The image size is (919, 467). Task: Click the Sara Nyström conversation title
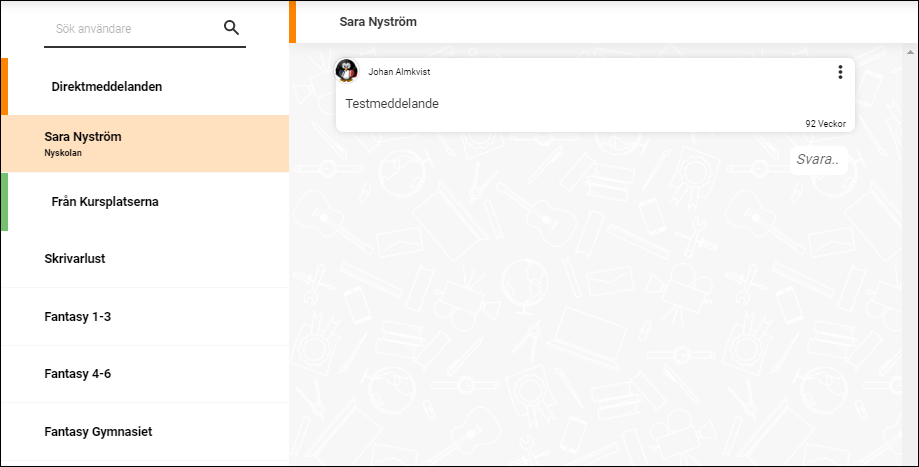pos(378,22)
